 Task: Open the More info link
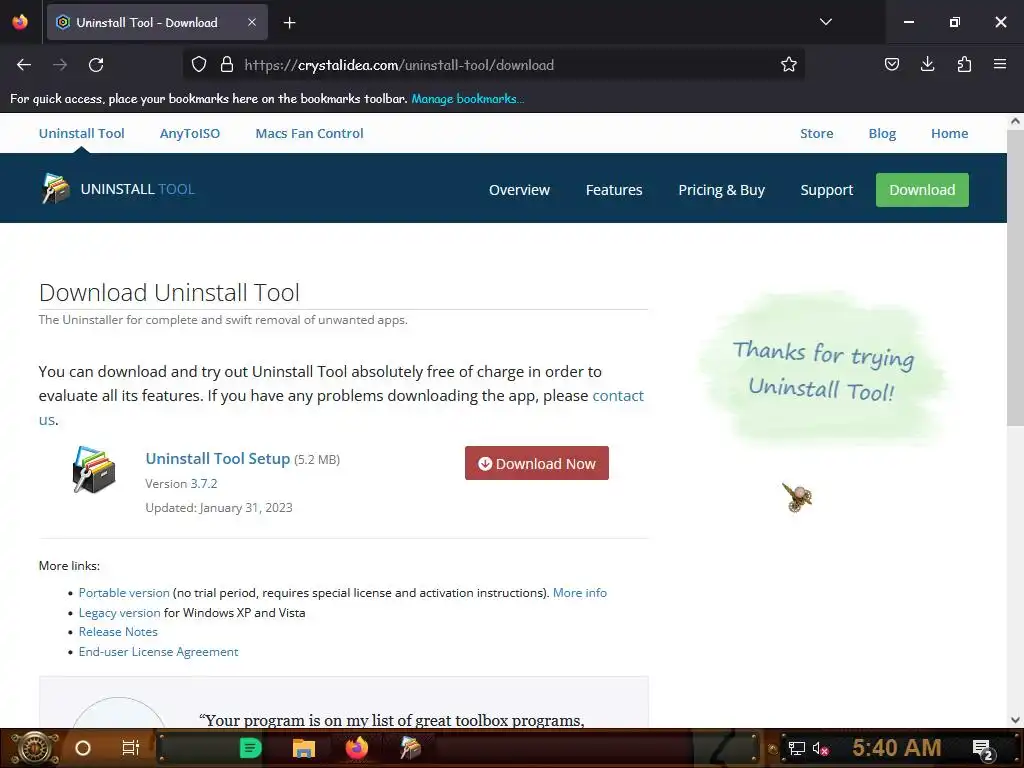[x=580, y=593]
